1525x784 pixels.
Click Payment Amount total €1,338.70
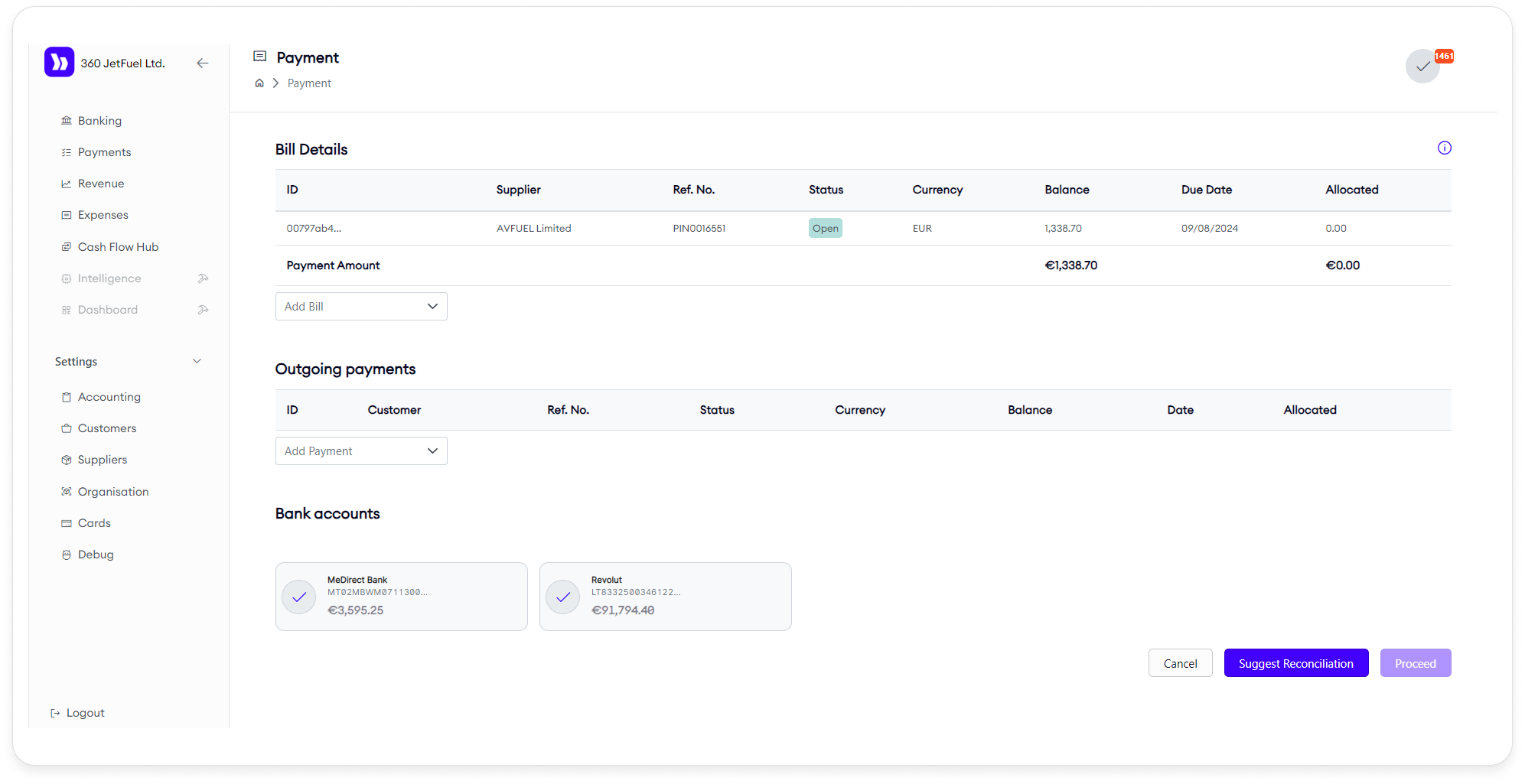pos(1071,265)
